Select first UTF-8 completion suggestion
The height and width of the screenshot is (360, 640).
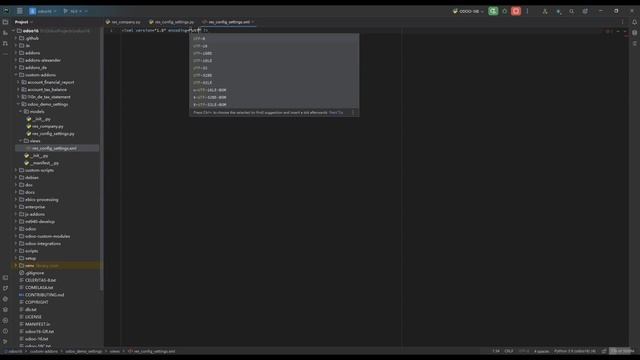pyautogui.click(x=274, y=39)
